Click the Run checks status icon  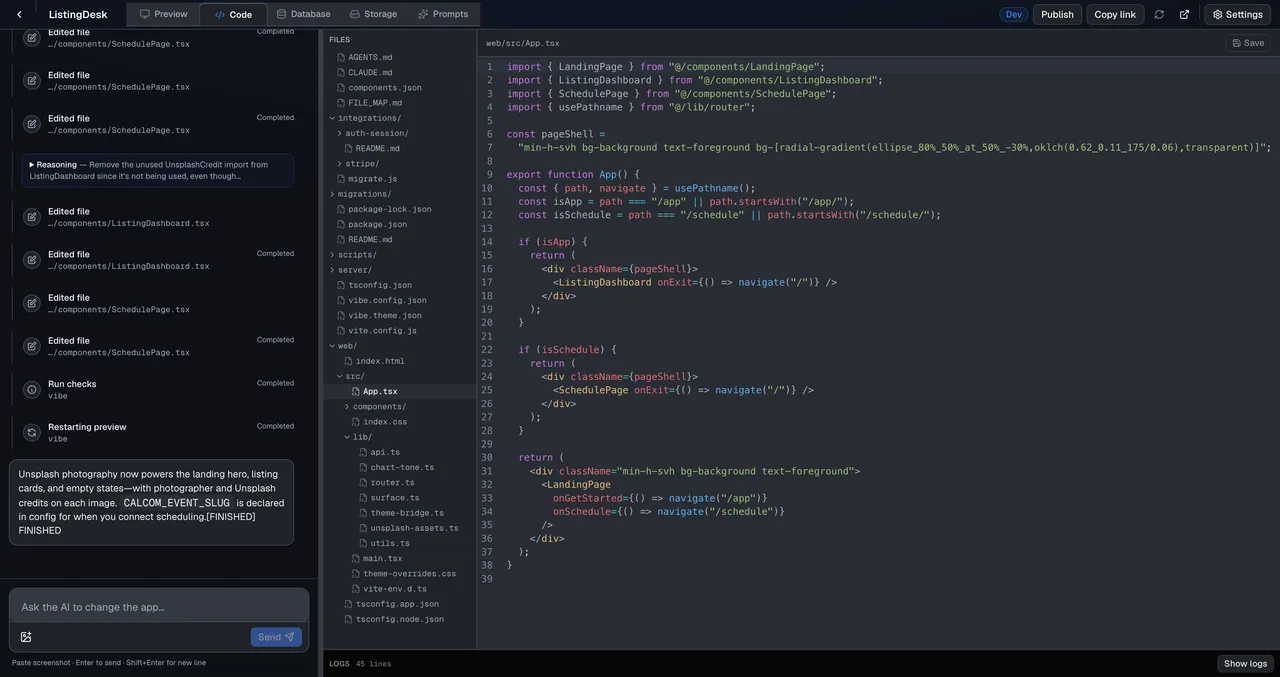(x=32, y=390)
